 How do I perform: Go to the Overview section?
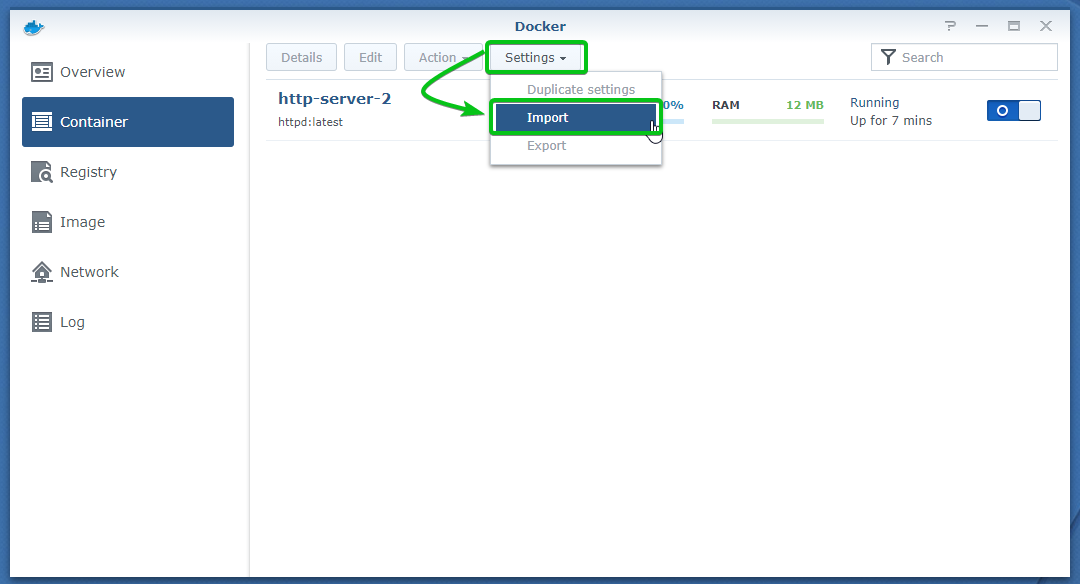[128, 72]
